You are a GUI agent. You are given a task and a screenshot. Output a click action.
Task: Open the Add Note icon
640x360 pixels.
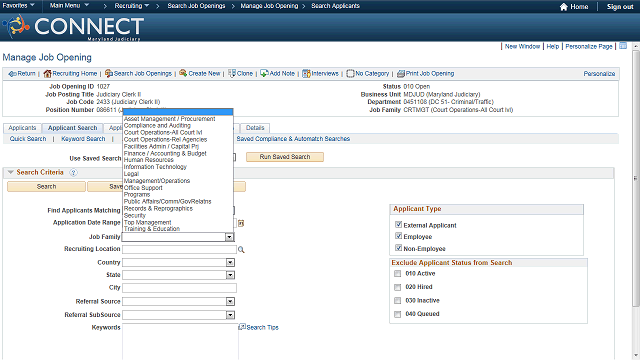pos(264,73)
